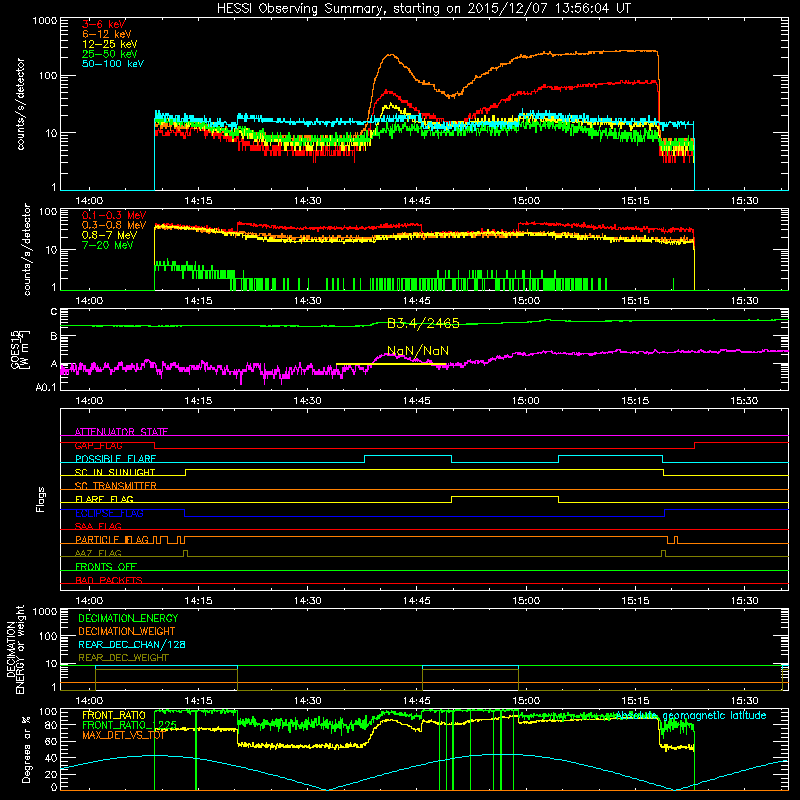Image resolution: width=800 pixels, height=800 pixels.
Task: Click the AAZ_FLAG label
Action: (x=98, y=553)
